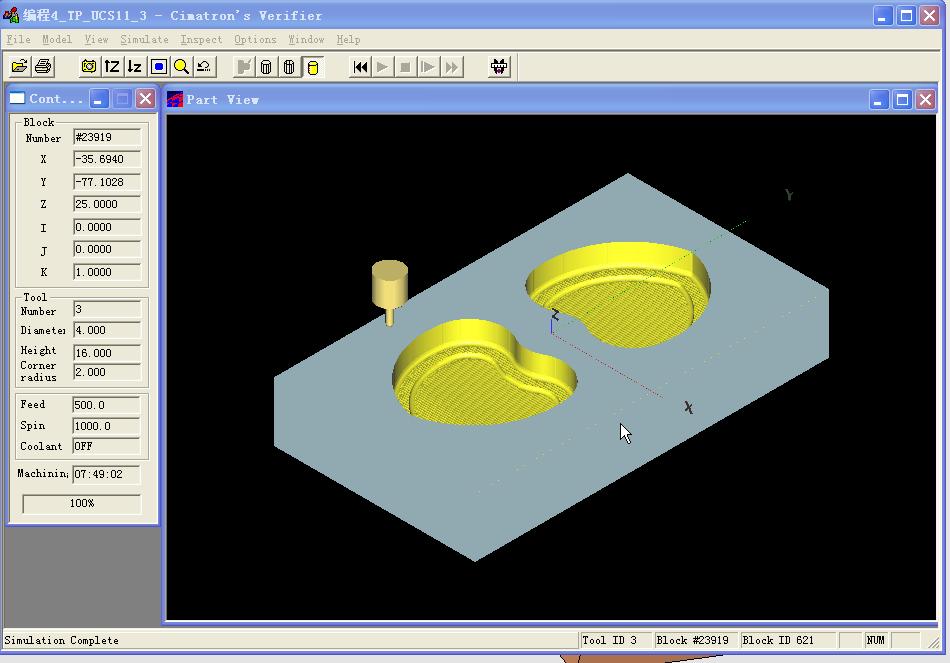Rewind simulation to the start
The image size is (950, 663).
point(360,67)
